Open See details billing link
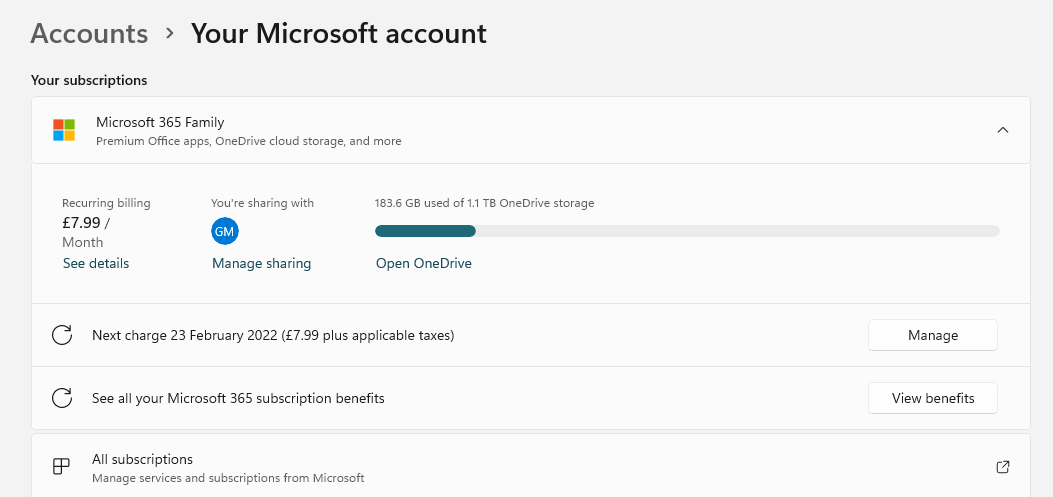The width and height of the screenshot is (1053, 497). [x=96, y=263]
